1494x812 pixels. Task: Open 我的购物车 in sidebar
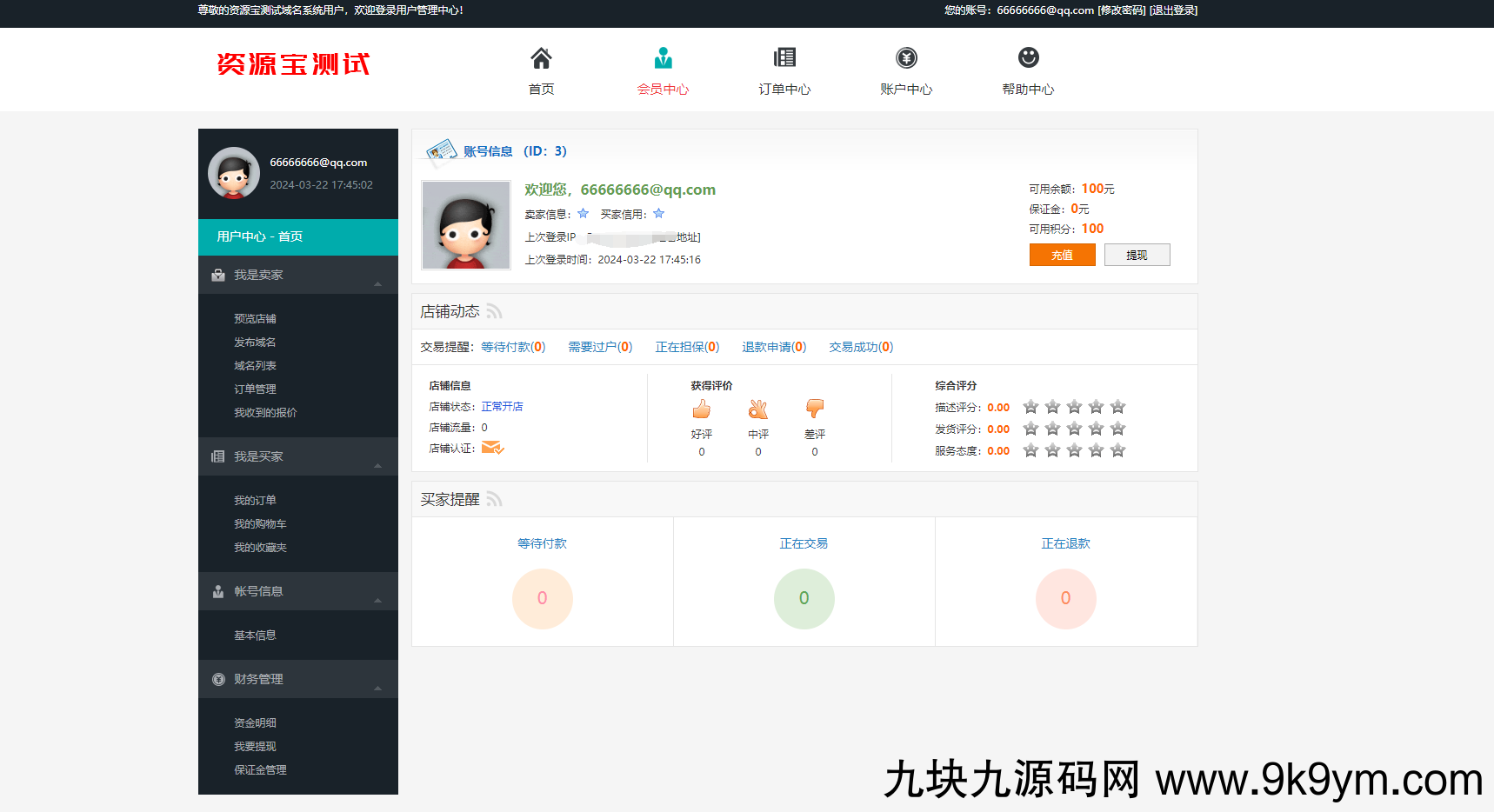click(260, 524)
